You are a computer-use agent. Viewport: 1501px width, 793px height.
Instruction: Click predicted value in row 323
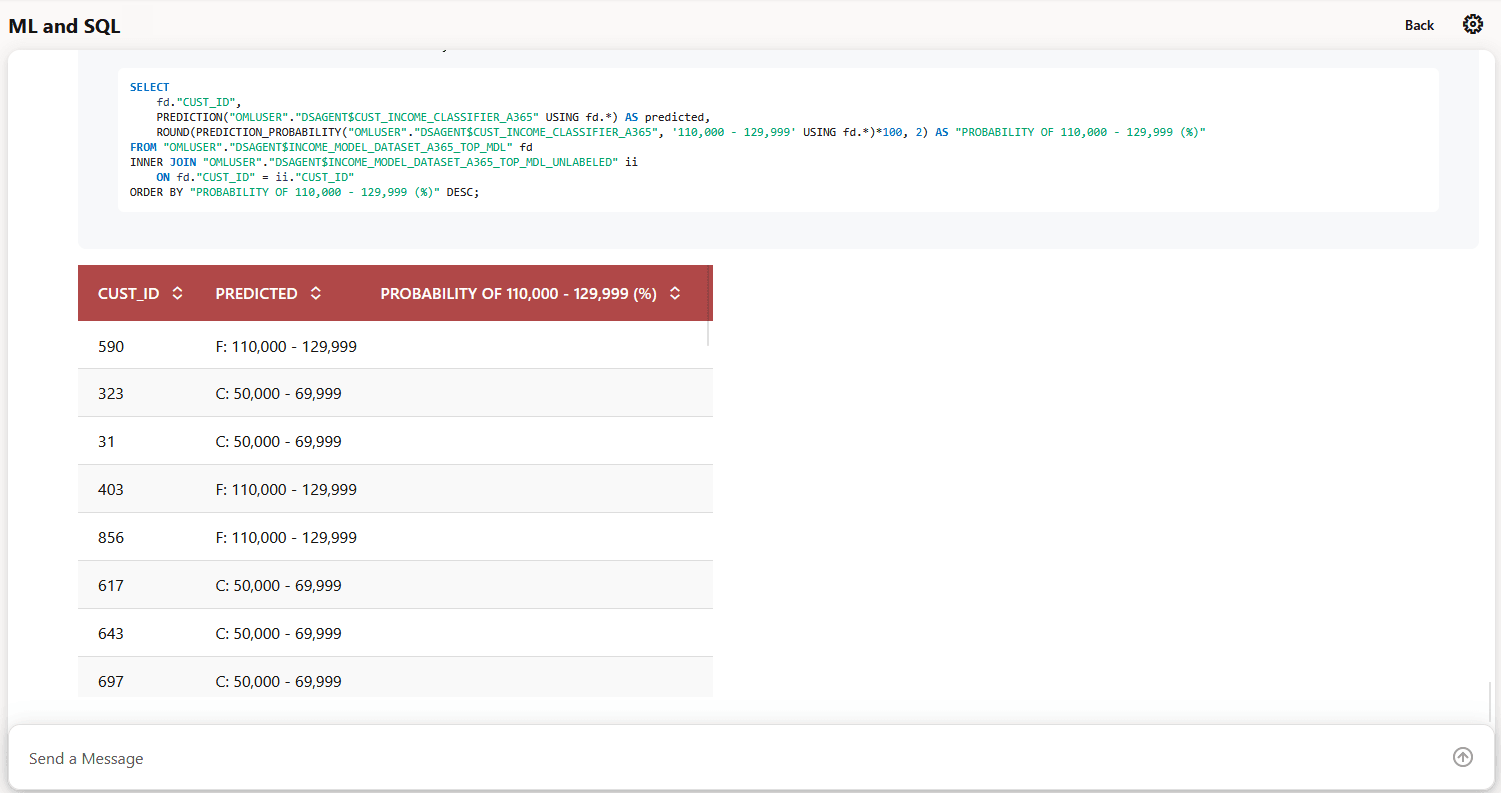tap(279, 394)
